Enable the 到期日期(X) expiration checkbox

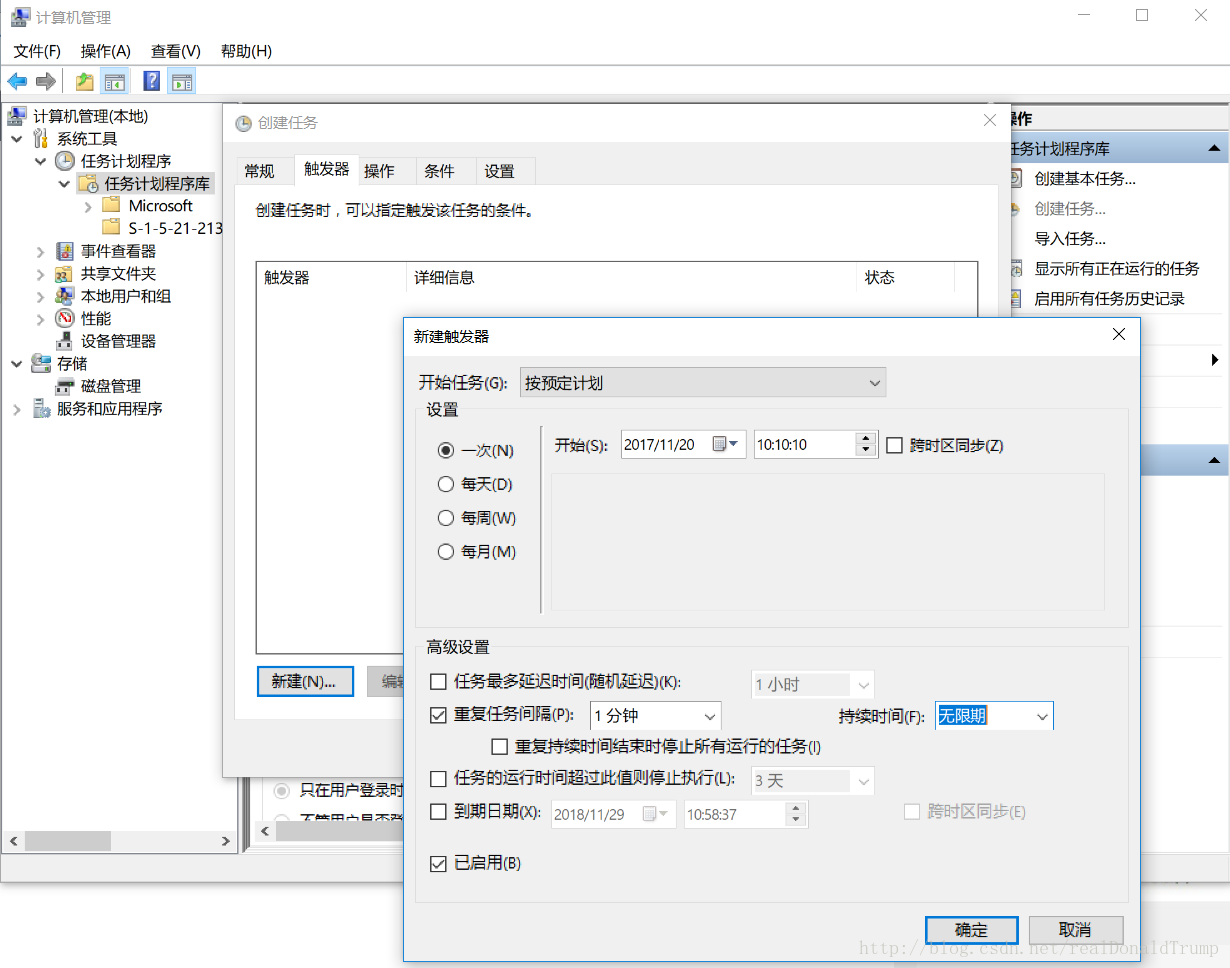[438, 812]
